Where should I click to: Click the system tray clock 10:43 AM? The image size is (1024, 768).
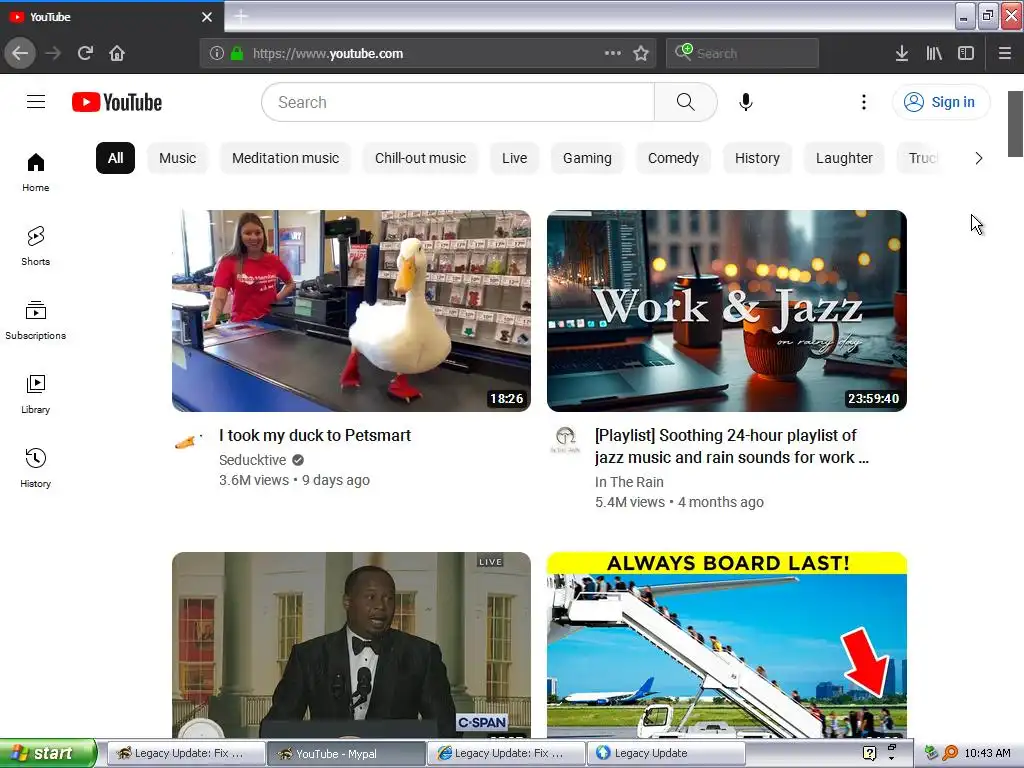tap(987, 753)
